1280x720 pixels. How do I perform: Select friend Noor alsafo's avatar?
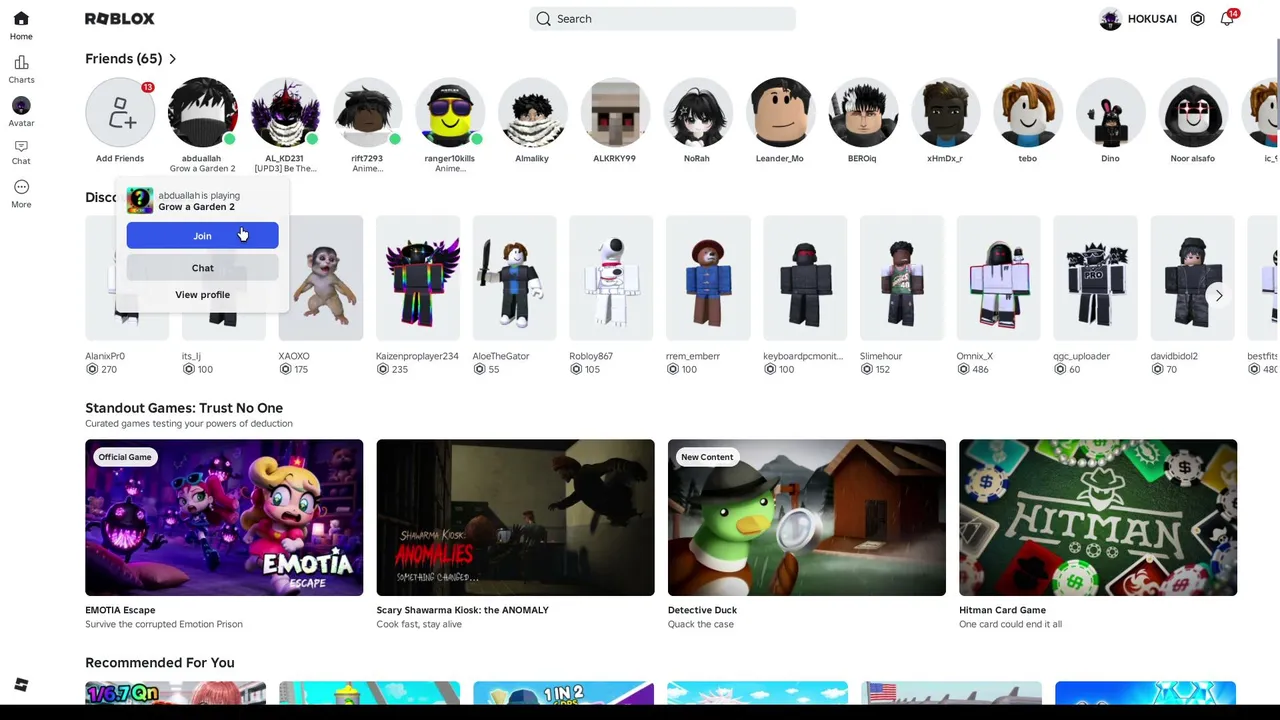(1192, 112)
